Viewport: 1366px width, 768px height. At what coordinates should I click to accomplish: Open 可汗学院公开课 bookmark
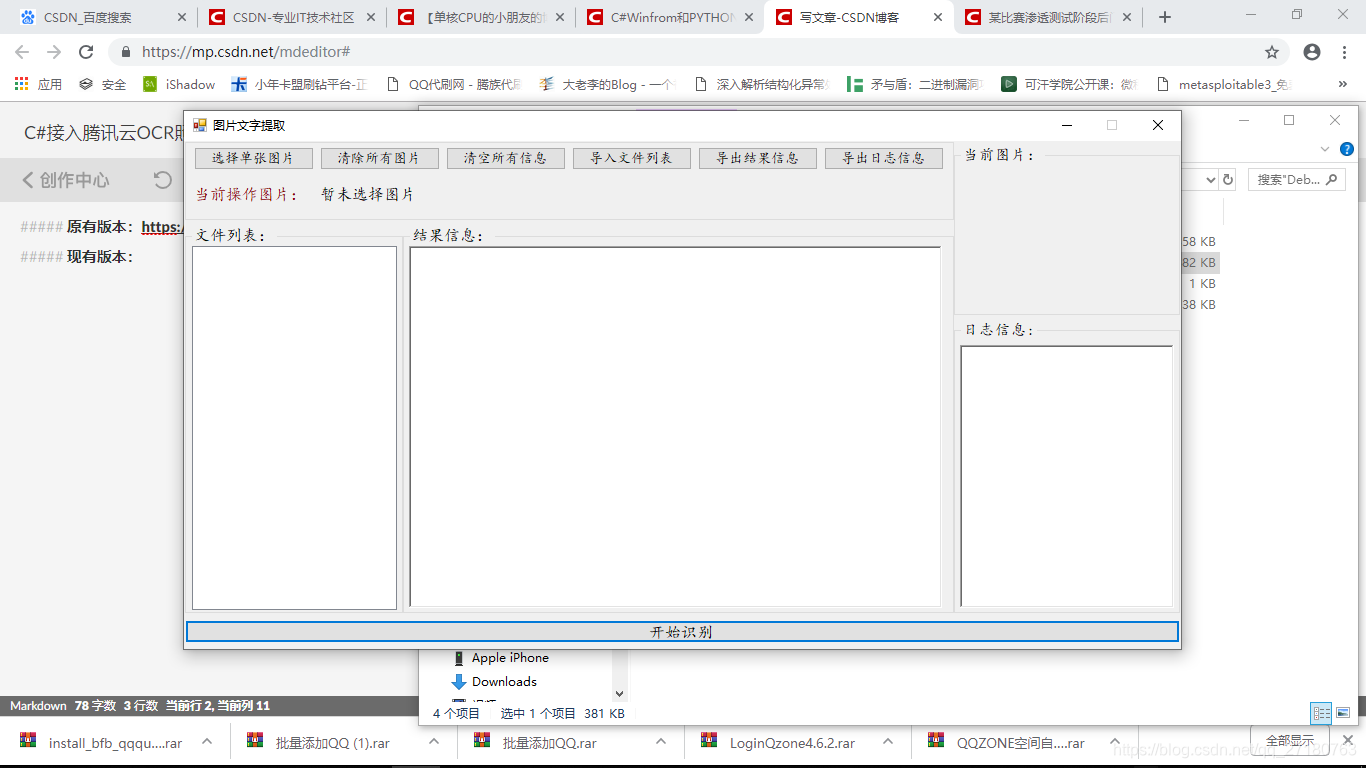1070,85
